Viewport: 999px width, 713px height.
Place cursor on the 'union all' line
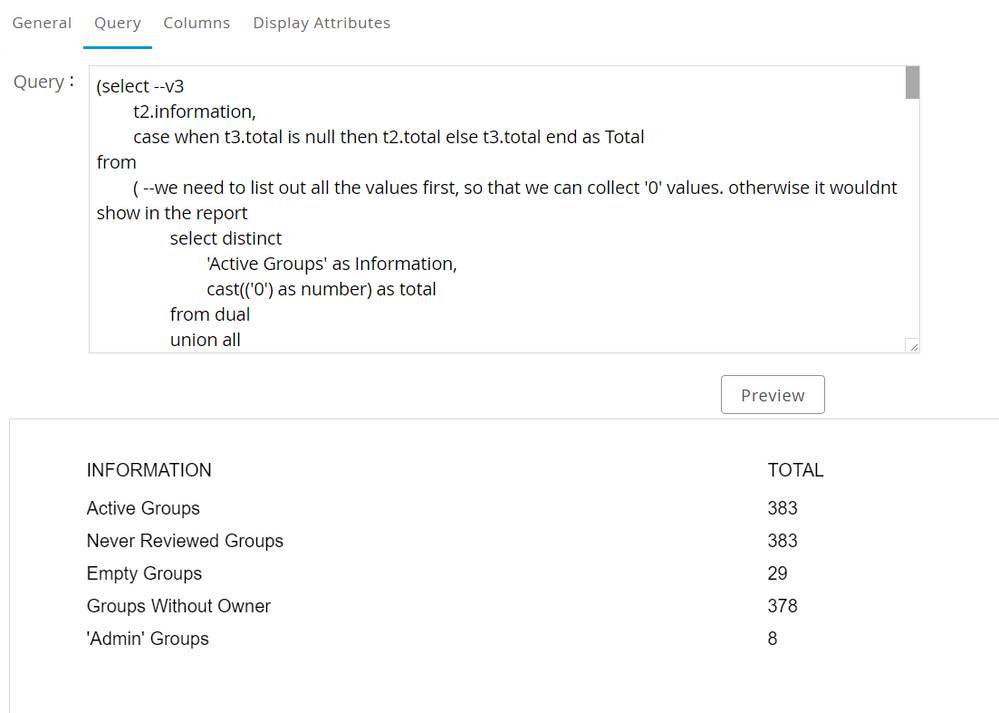click(x=205, y=340)
